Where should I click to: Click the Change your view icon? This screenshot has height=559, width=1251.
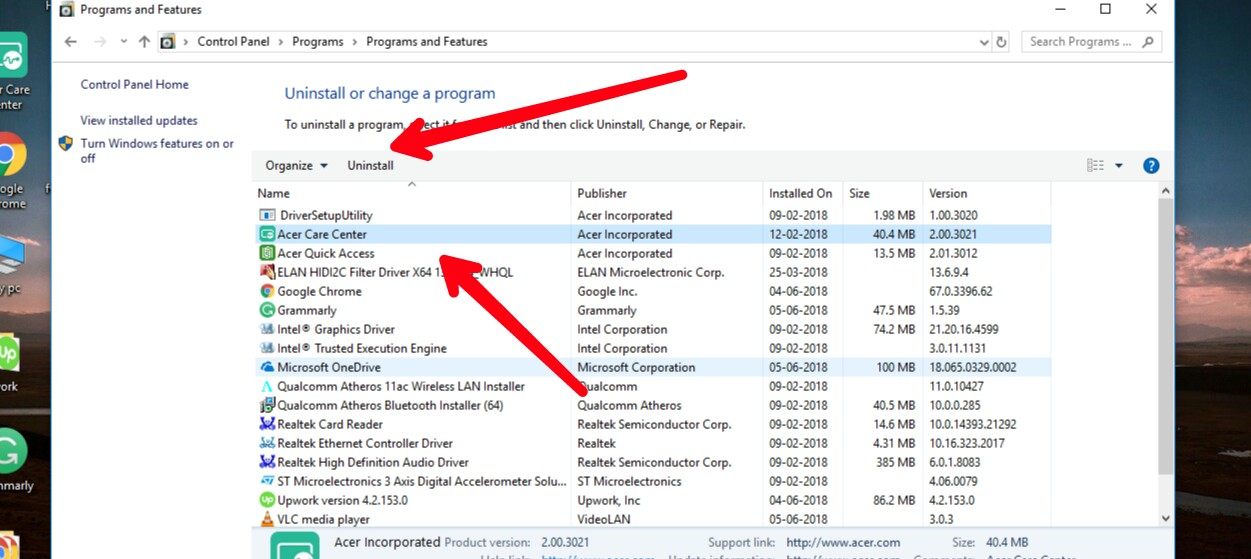[x=1095, y=166]
